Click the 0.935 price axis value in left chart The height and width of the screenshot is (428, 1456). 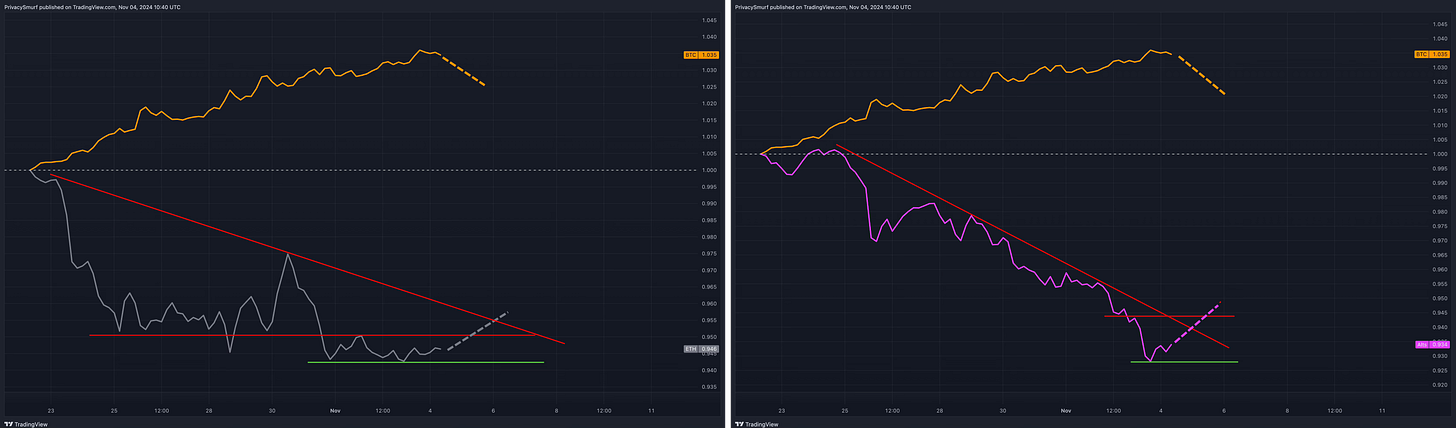708,386
